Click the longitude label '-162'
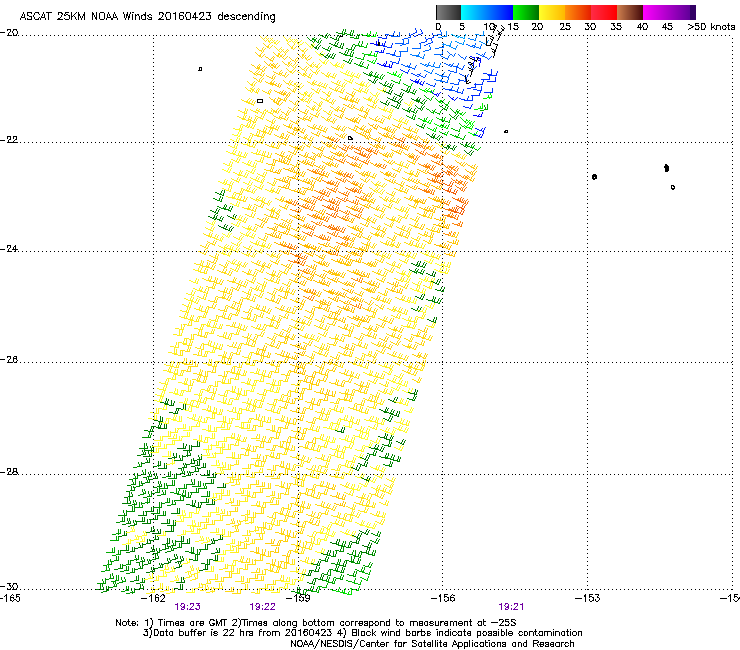The width and height of the screenshot is (740, 650). coord(154,598)
